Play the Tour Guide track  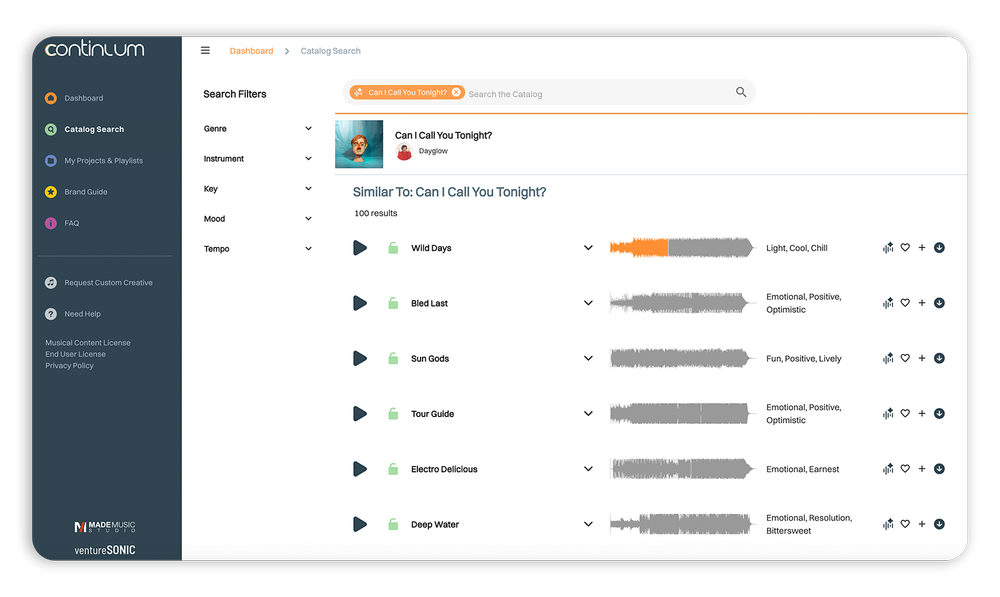(x=360, y=414)
